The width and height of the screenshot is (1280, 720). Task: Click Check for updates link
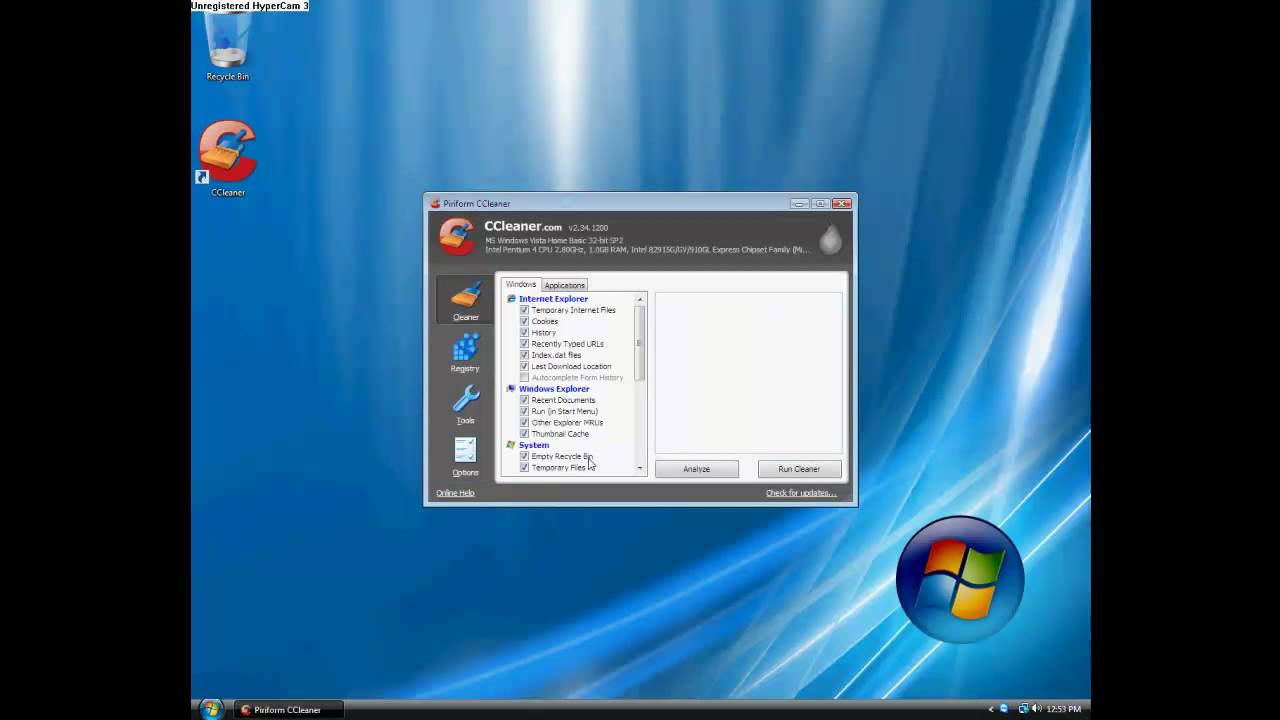point(801,493)
